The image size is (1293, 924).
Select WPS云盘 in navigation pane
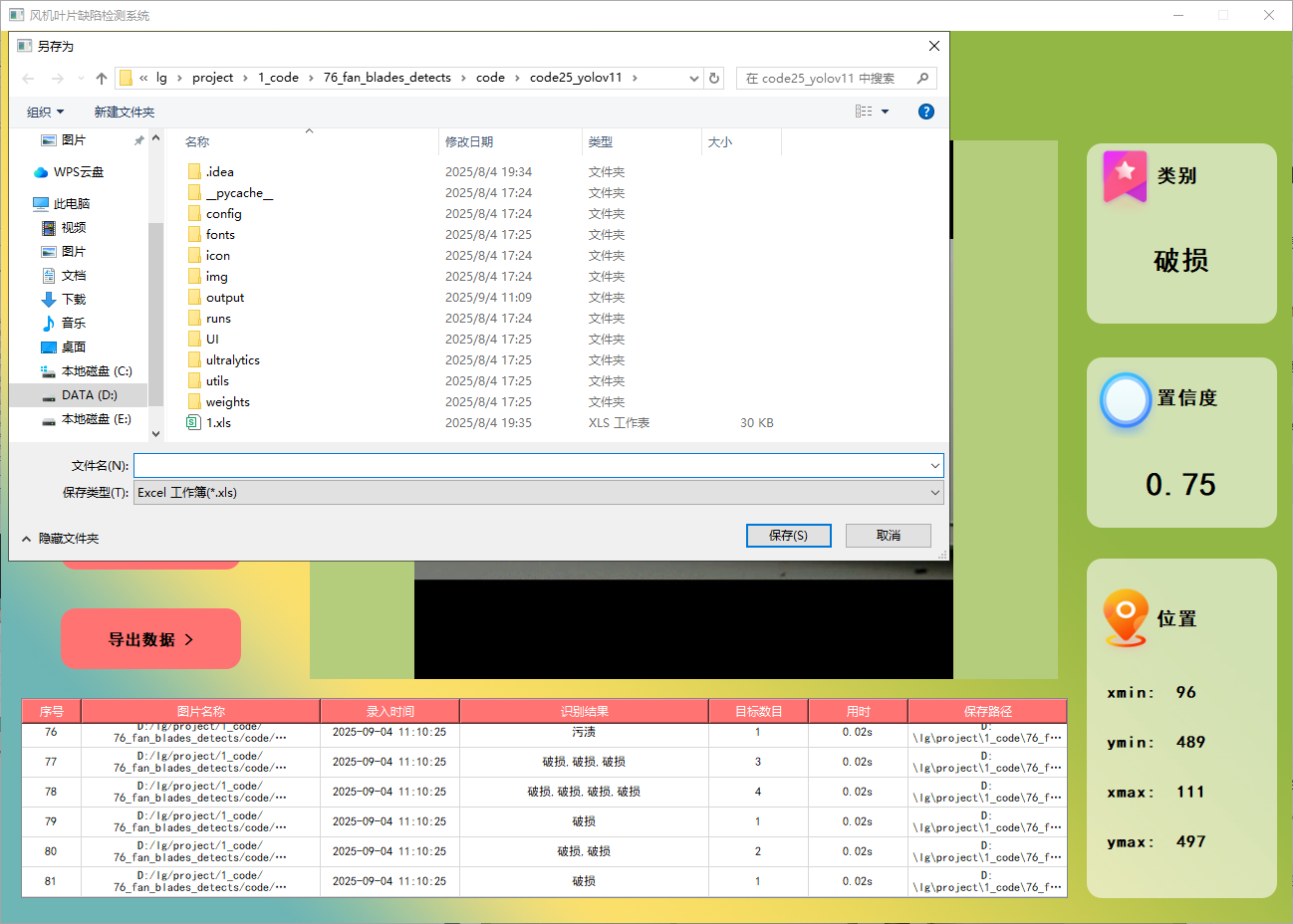pos(78,172)
